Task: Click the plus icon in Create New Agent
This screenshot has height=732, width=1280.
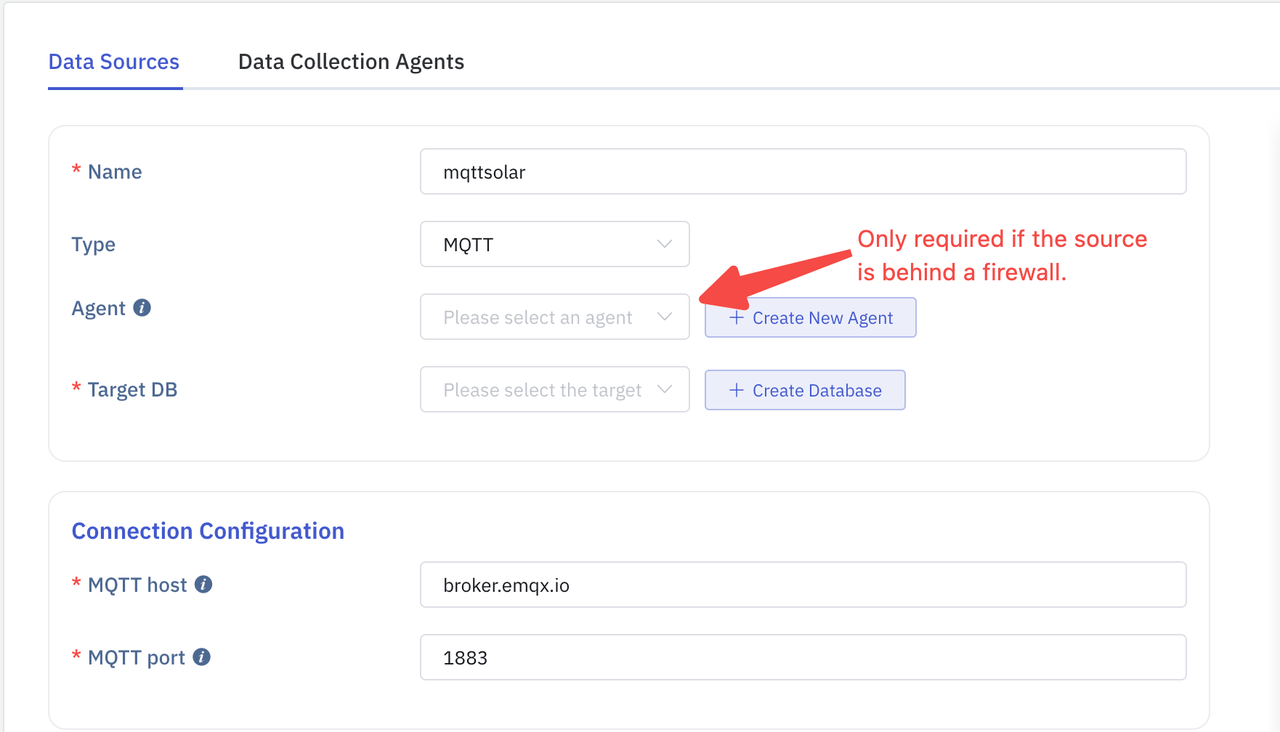Action: [736, 317]
